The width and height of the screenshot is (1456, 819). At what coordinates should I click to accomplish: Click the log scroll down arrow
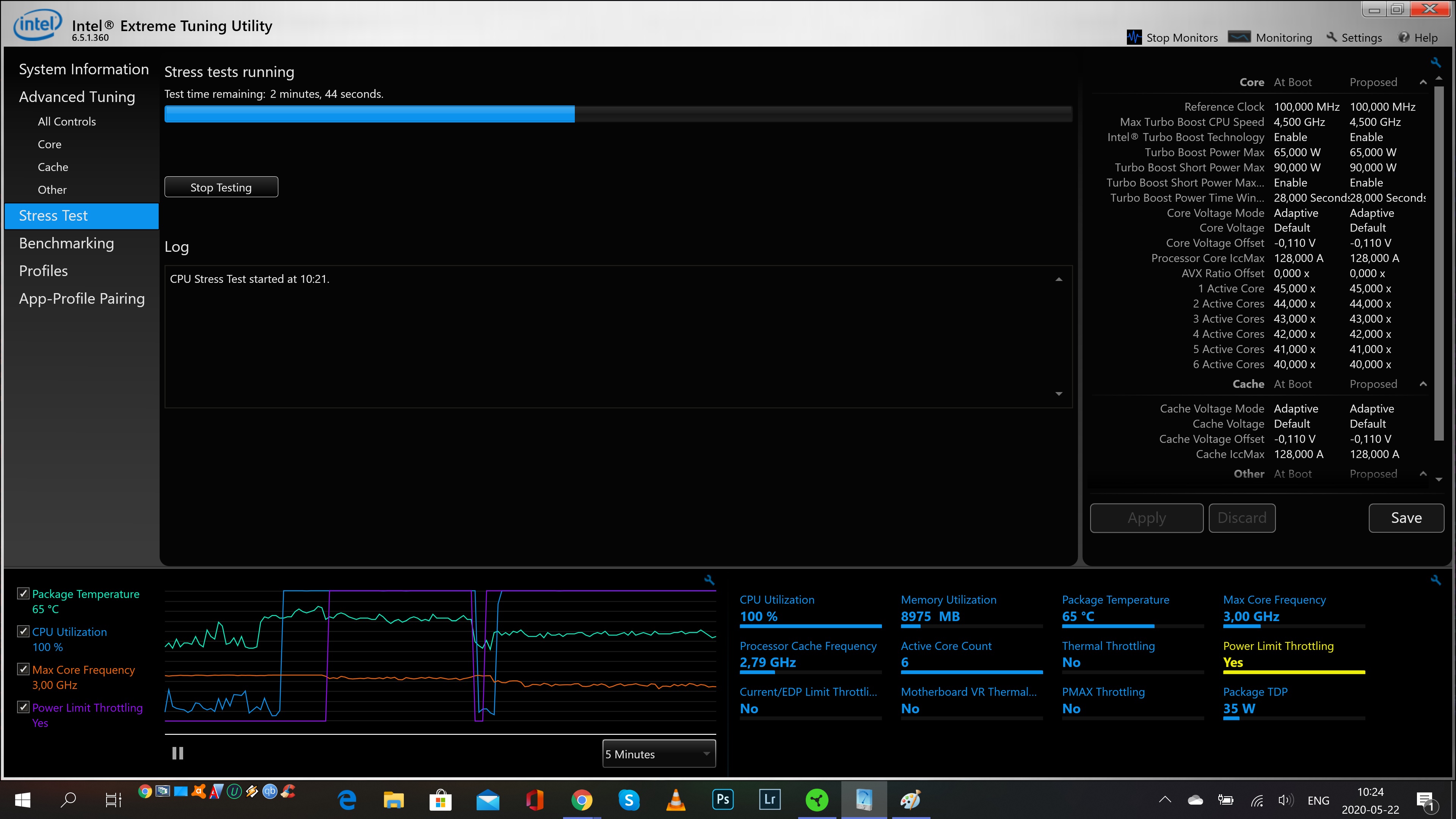pyautogui.click(x=1059, y=394)
